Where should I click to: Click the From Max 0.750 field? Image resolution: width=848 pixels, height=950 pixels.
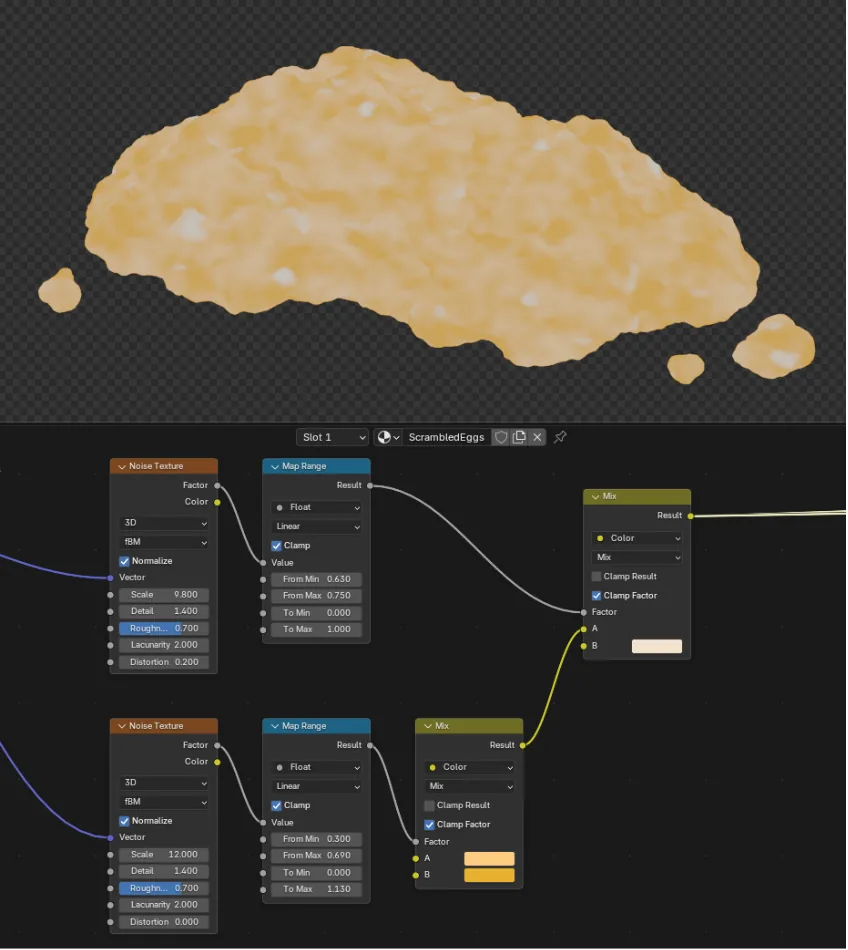click(317, 596)
